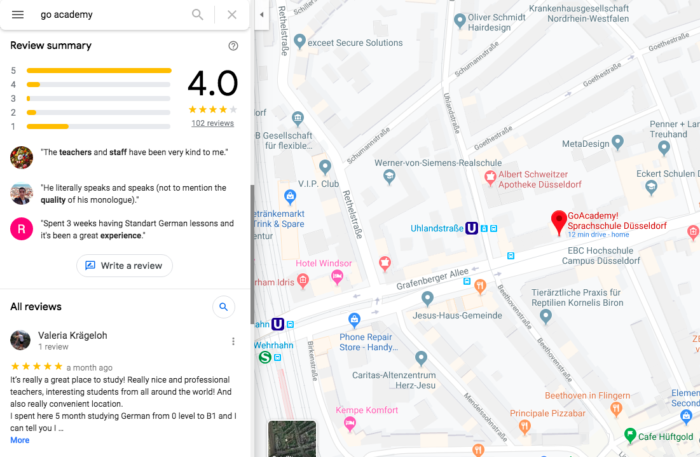Expand review with More link

tap(20, 440)
